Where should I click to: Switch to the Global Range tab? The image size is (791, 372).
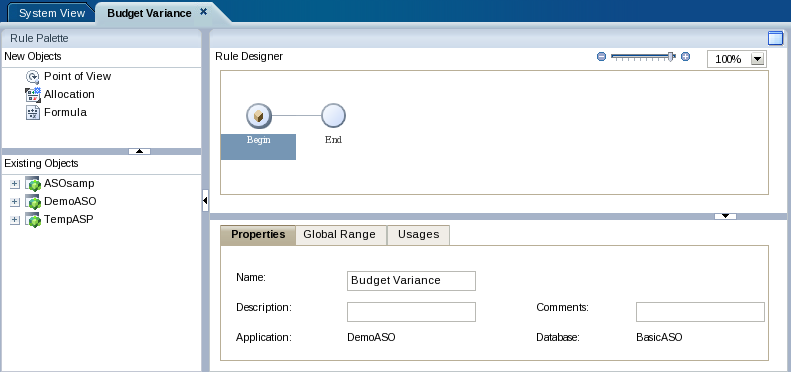[340, 235]
